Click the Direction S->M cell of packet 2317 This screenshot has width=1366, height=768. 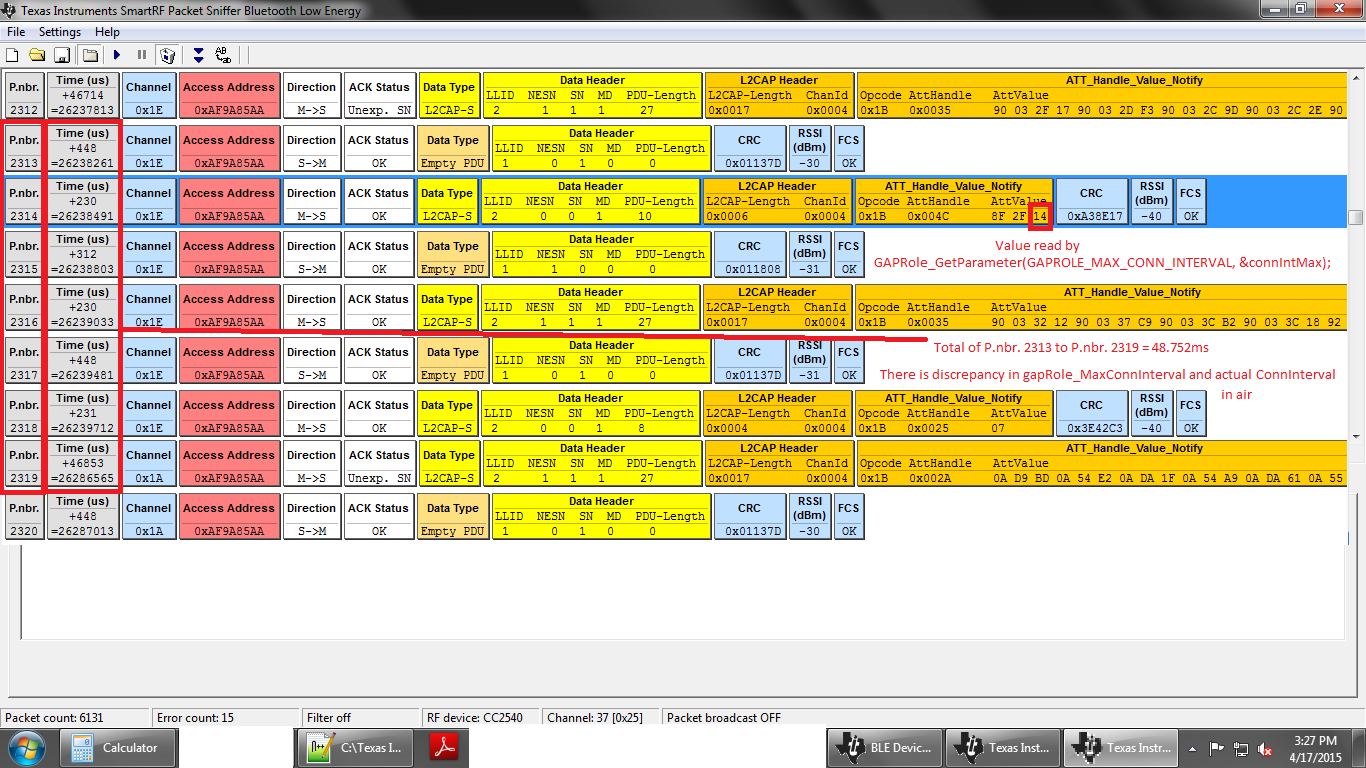pos(311,361)
